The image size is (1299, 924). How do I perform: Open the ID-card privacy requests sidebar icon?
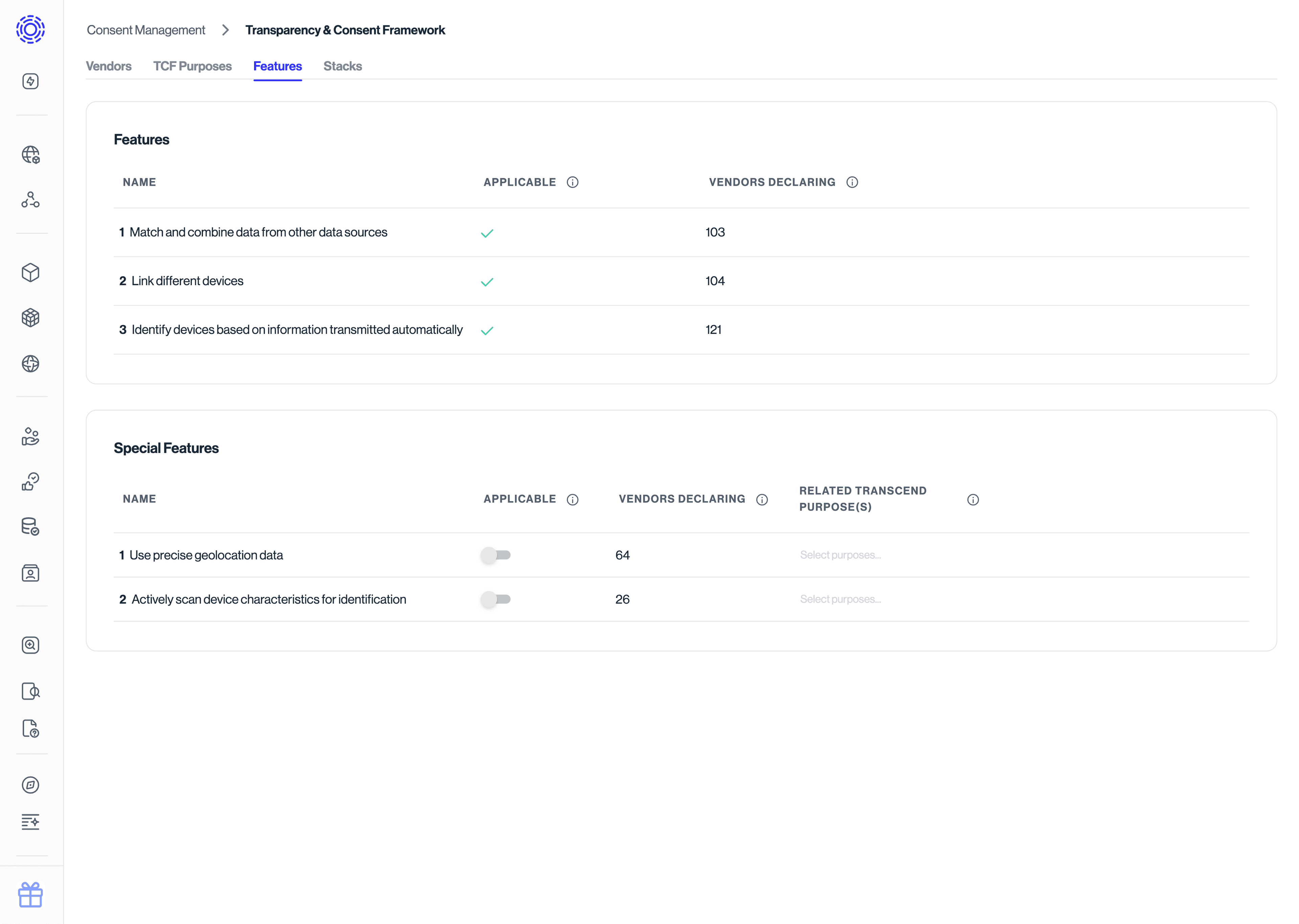(30, 573)
